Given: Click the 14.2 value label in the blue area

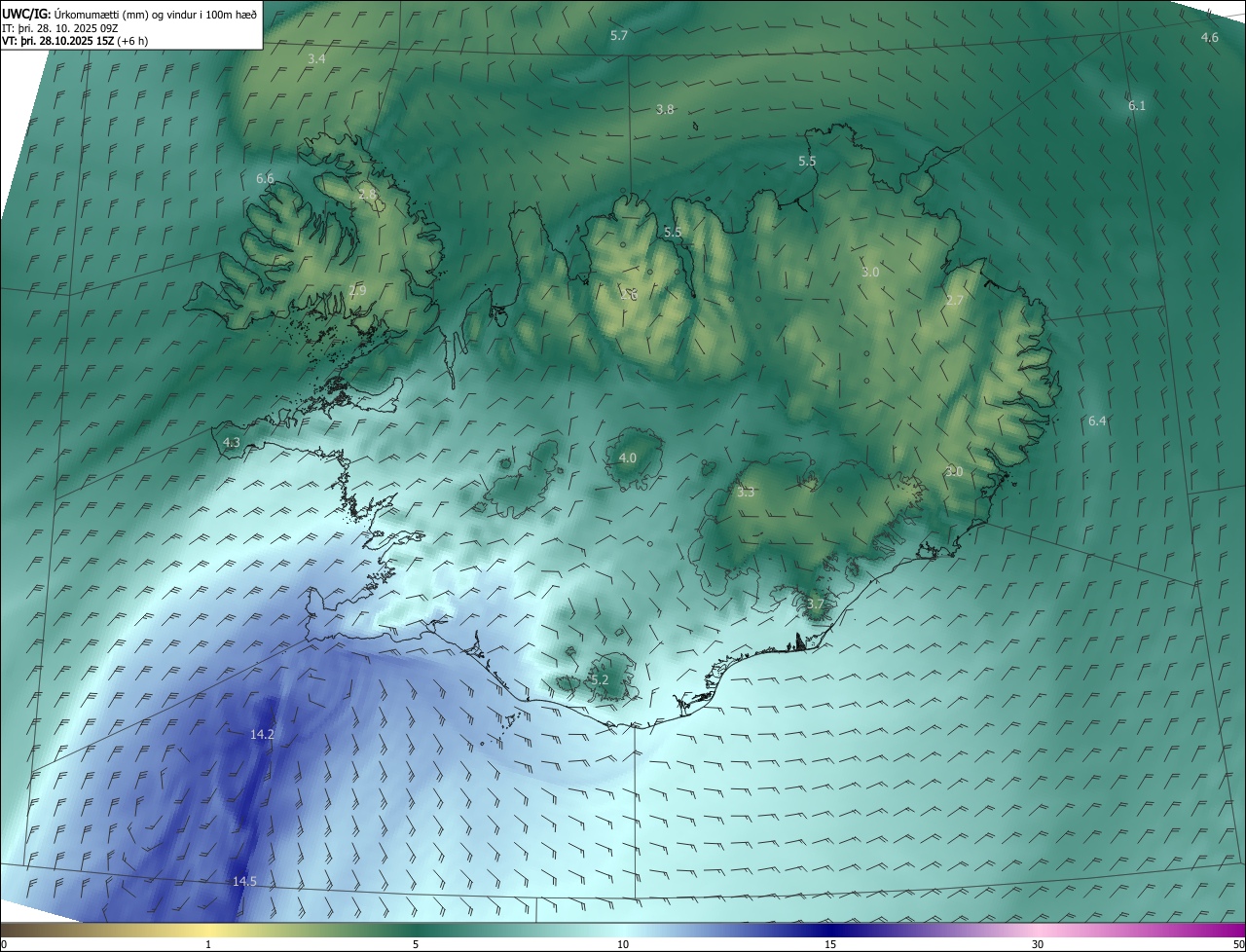Looking at the screenshot, I should [x=262, y=735].
